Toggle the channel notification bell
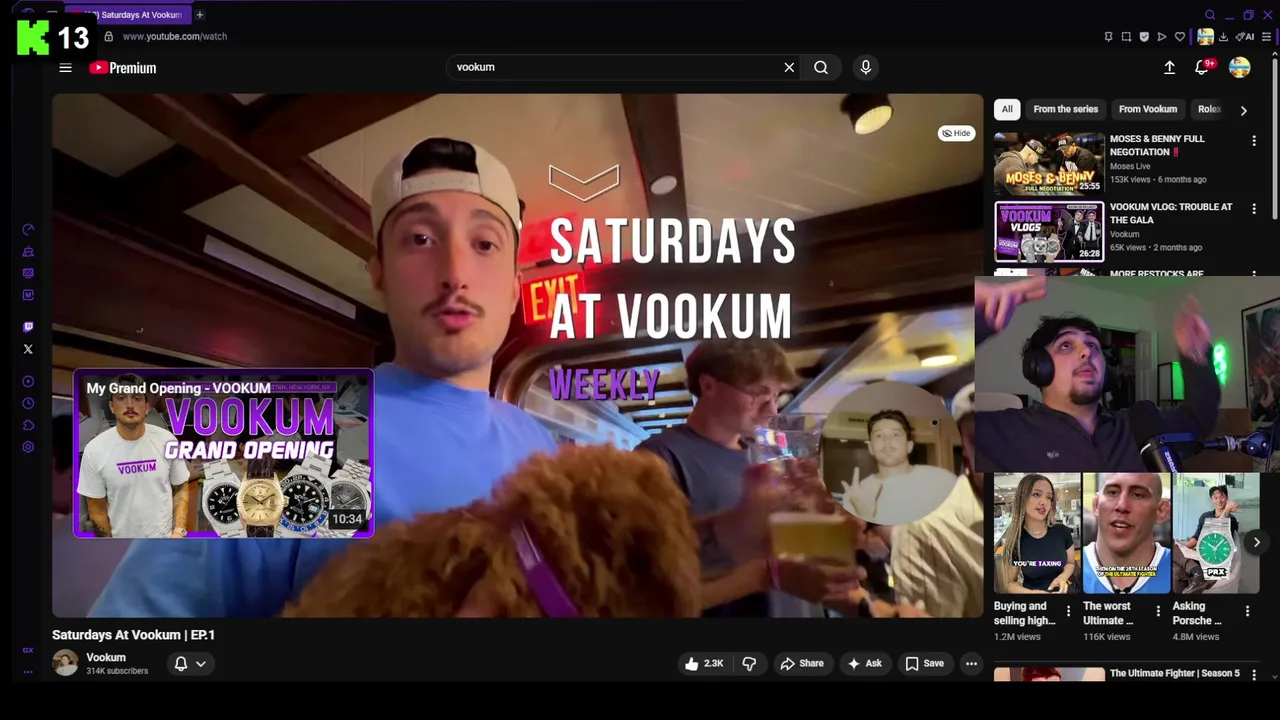 [181, 663]
